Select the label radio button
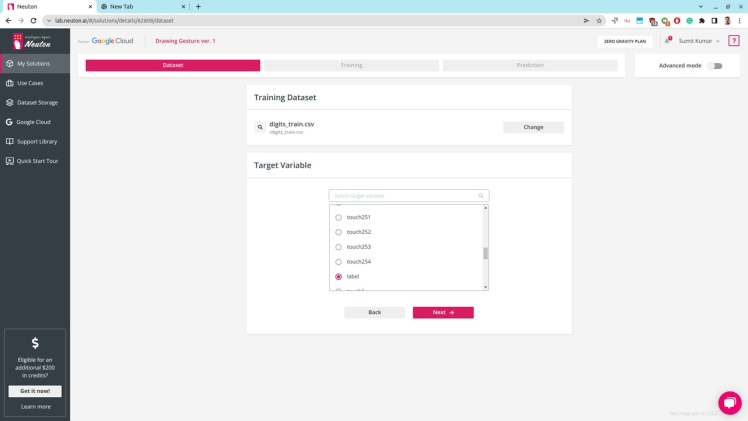Image resolution: width=748 pixels, height=421 pixels. pos(338,277)
